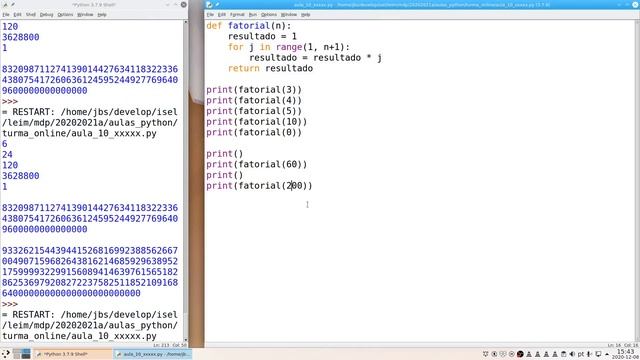Screen dimensions: 640x360
Task: Open Help menu in editor window
Action: point(305,14)
